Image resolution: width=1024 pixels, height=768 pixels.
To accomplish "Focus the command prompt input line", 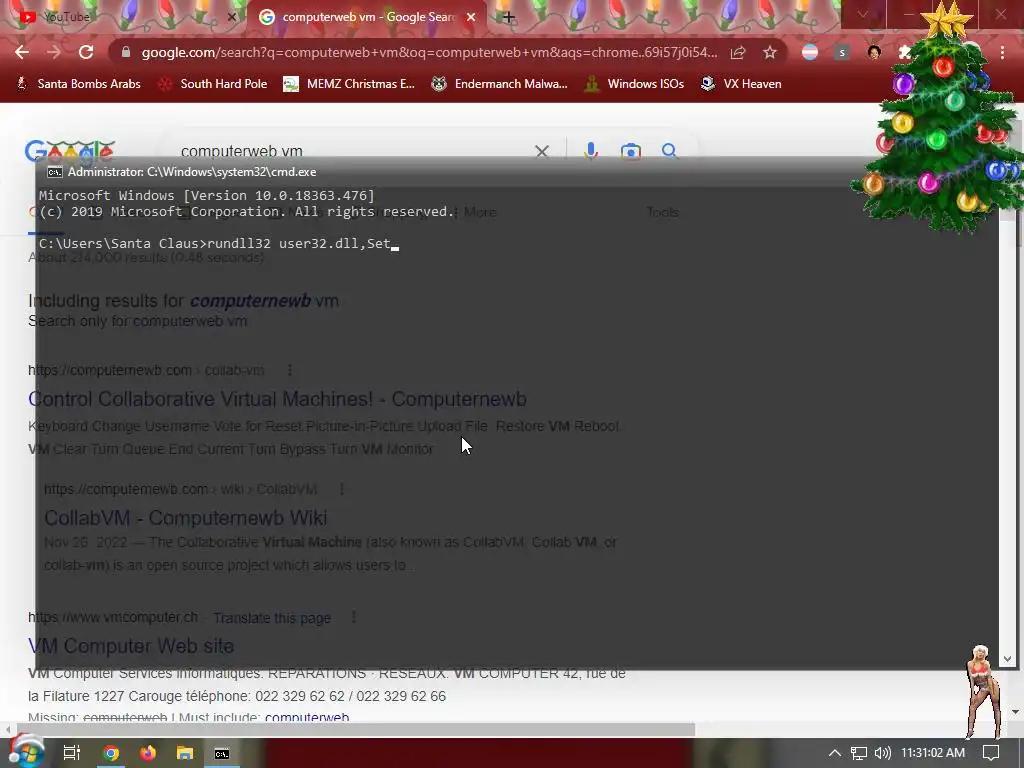I will coord(218,244).
